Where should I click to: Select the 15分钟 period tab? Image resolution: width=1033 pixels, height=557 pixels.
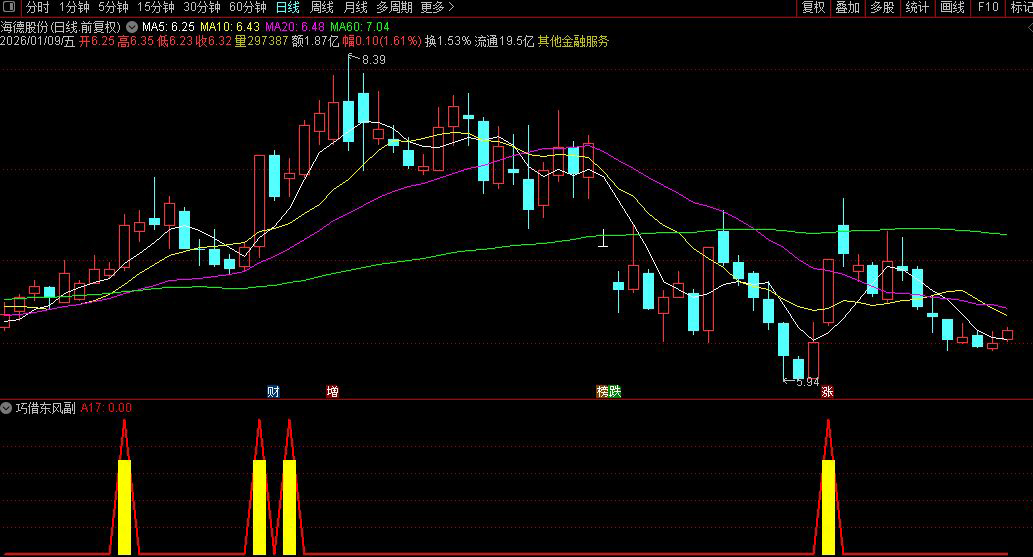[x=155, y=7]
